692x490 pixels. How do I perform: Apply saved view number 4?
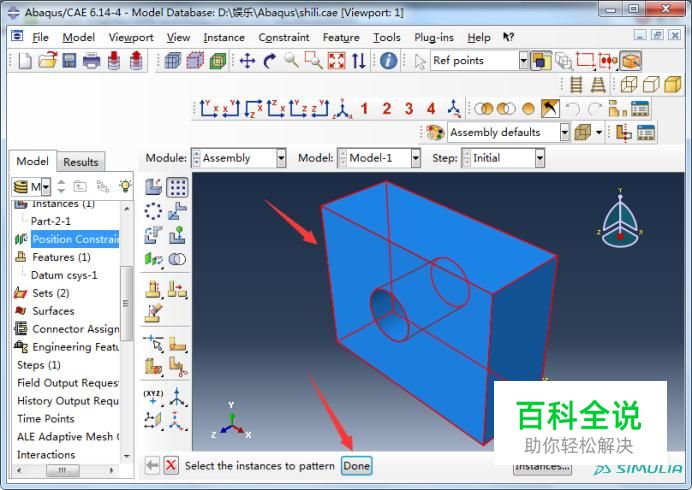coord(431,109)
